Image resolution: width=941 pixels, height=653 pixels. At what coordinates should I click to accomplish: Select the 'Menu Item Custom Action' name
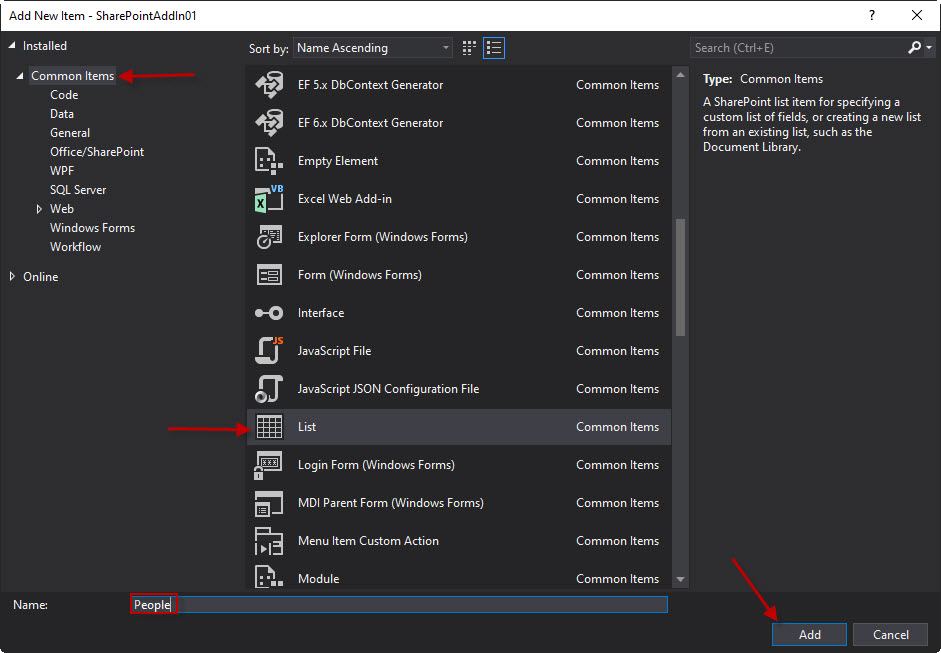click(368, 541)
